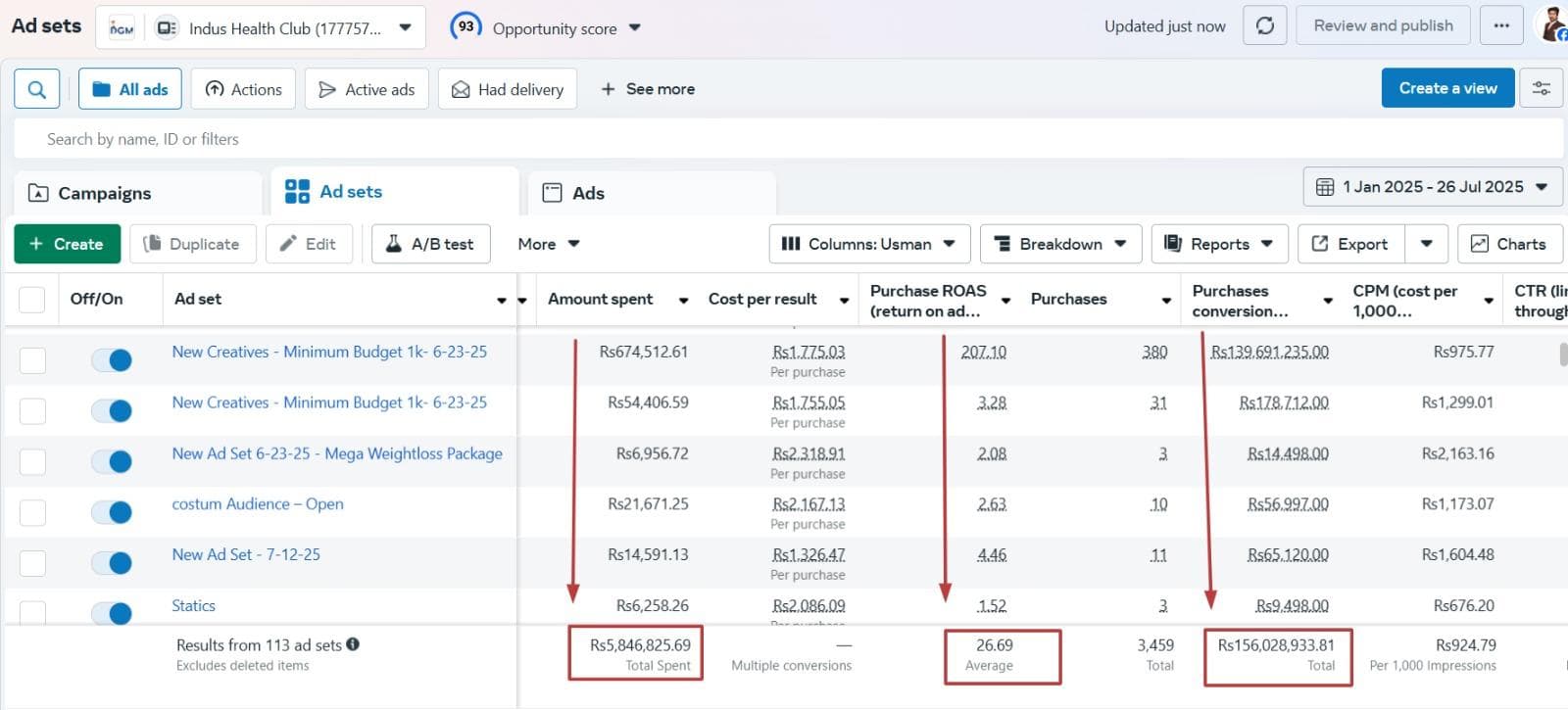The width and height of the screenshot is (1568, 710).
Task: Open the date range picker 1 Jan 2025 - 26 Jul 2025
Action: pyautogui.click(x=1432, y=186)
